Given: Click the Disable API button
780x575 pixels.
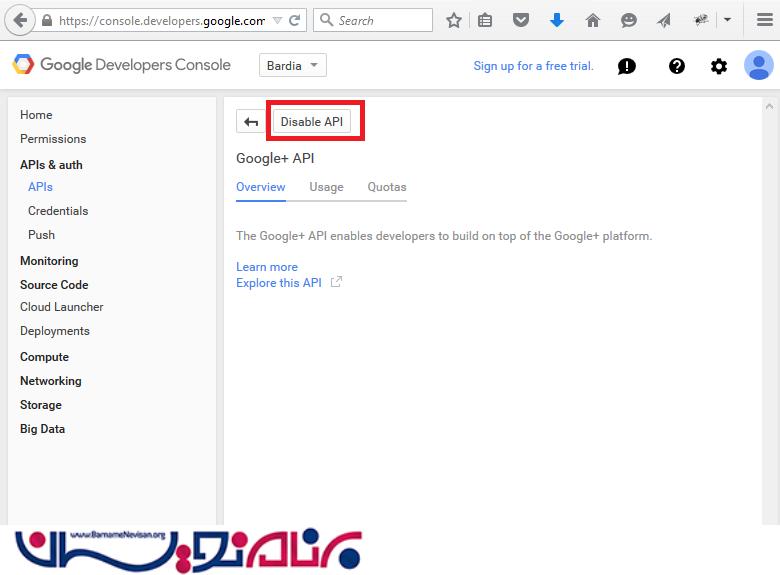Looking at the screenshot, I should pos(312,122).
